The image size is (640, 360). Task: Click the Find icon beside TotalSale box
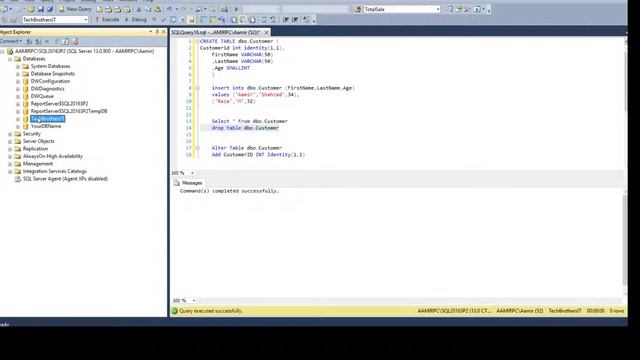(358, 9)
